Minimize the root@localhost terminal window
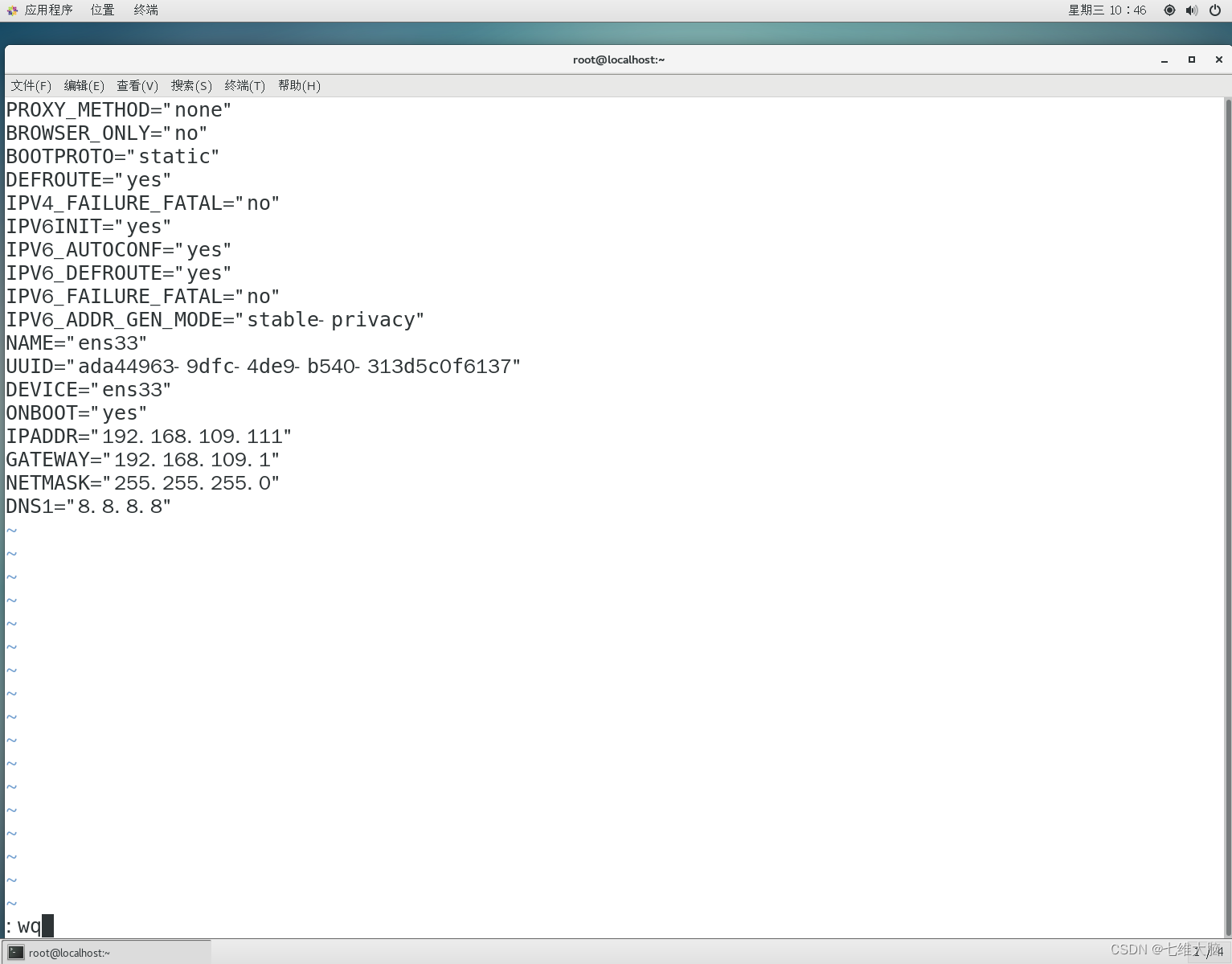 (x=1164, y=60)
